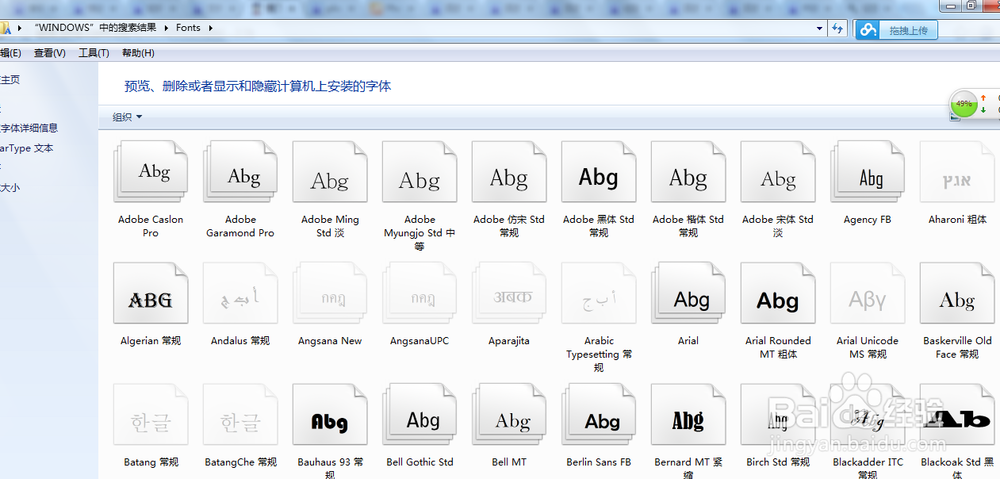This screenshot has height=479, width=1000.
Task: Open the 帮助(H) menu
Action: click(138, 53)
